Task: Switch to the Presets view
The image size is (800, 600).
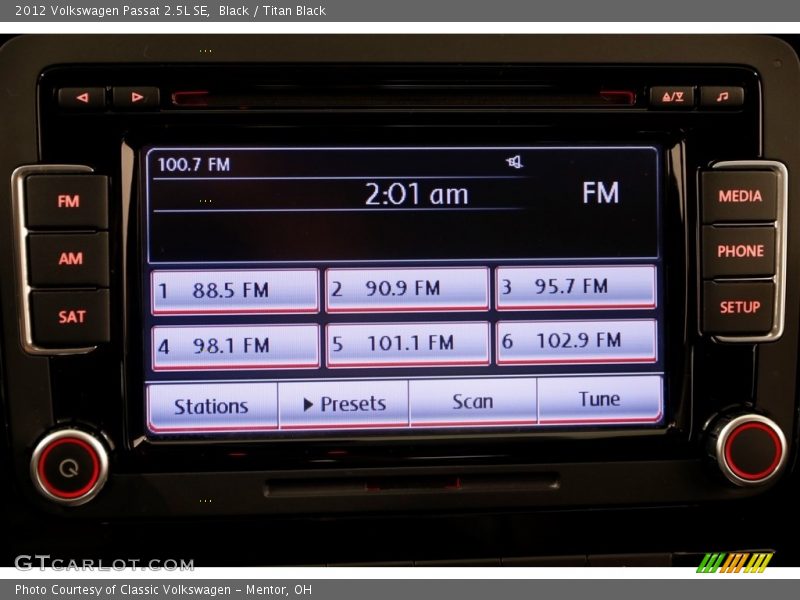Action: [343, 405]
